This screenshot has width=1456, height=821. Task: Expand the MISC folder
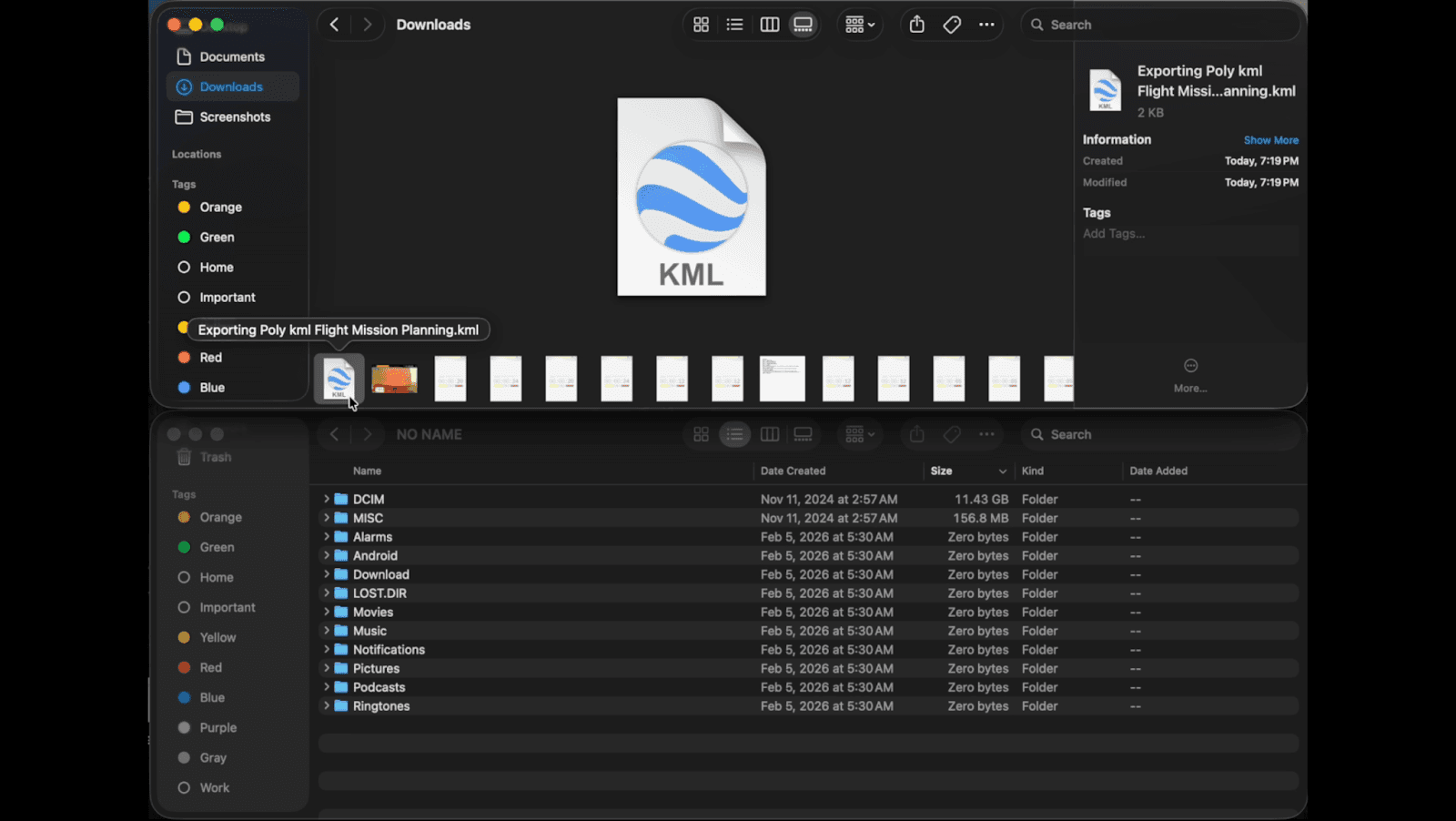click(x=326, y=518)
